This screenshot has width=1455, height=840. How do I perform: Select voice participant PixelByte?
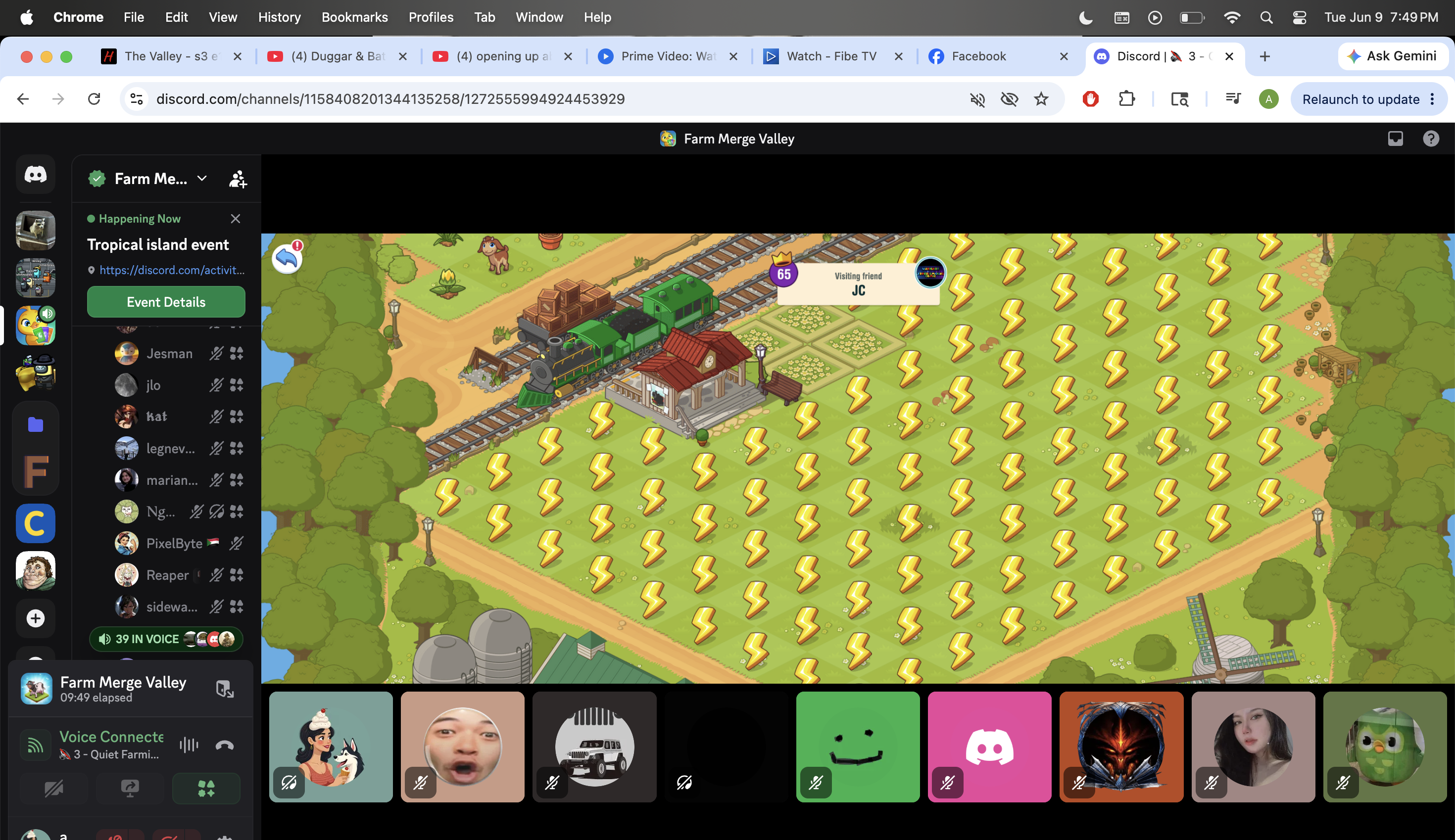pyautogui.click(x=179, y=543)
